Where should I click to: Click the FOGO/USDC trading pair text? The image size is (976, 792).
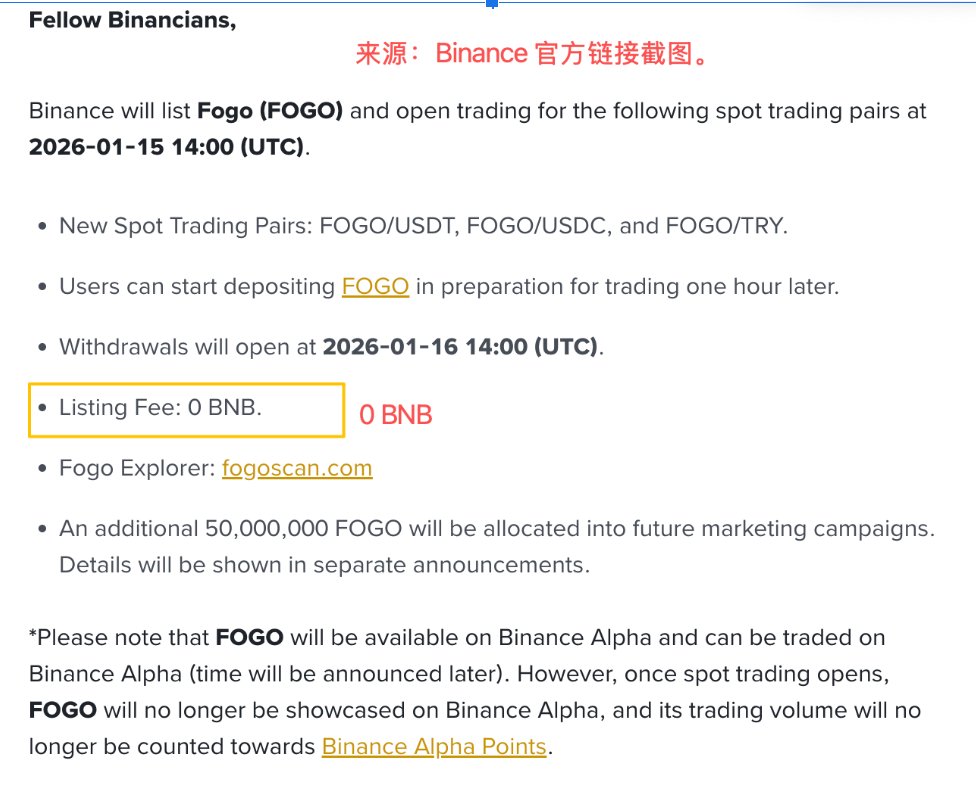click(538, 226)
